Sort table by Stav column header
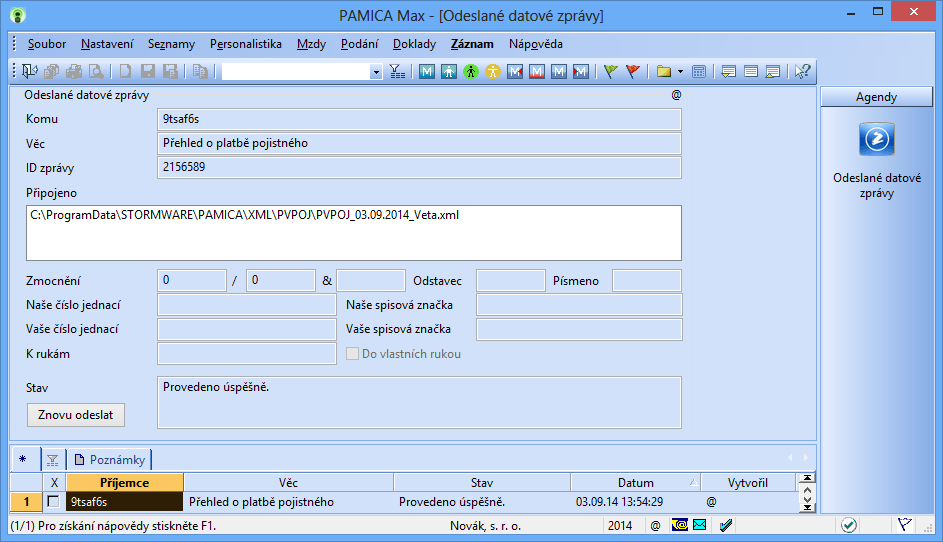 coord(482,482)
